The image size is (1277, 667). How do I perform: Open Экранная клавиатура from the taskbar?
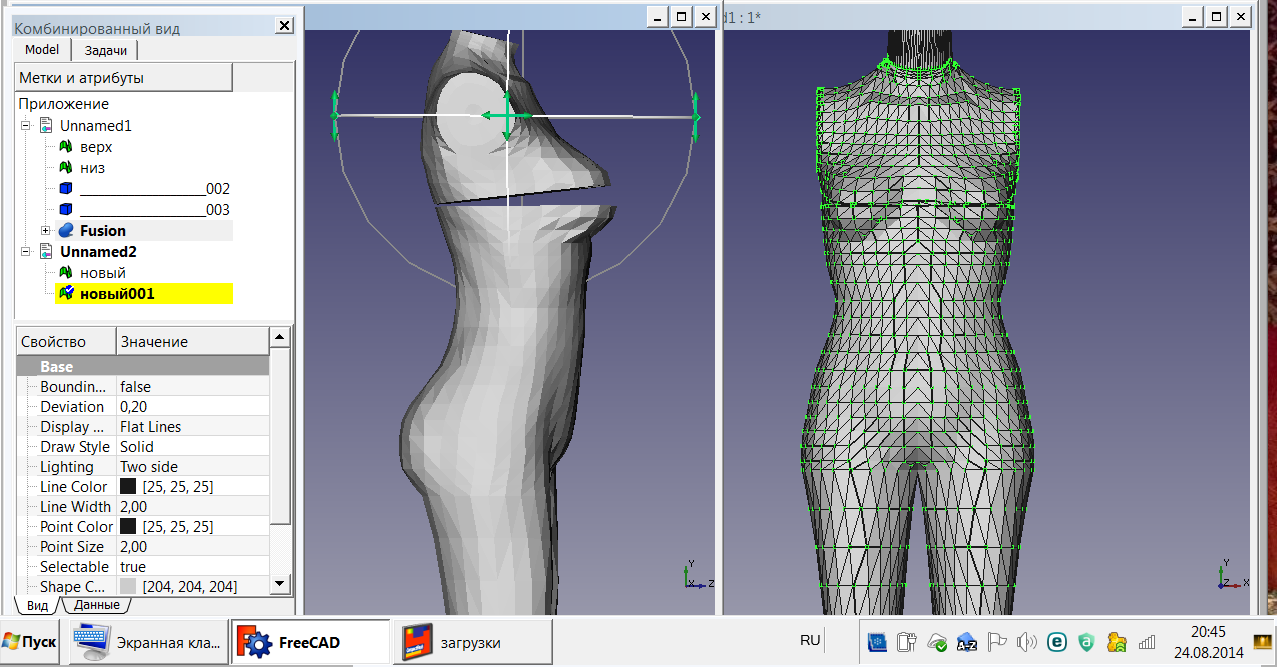(x=148, y=642)
